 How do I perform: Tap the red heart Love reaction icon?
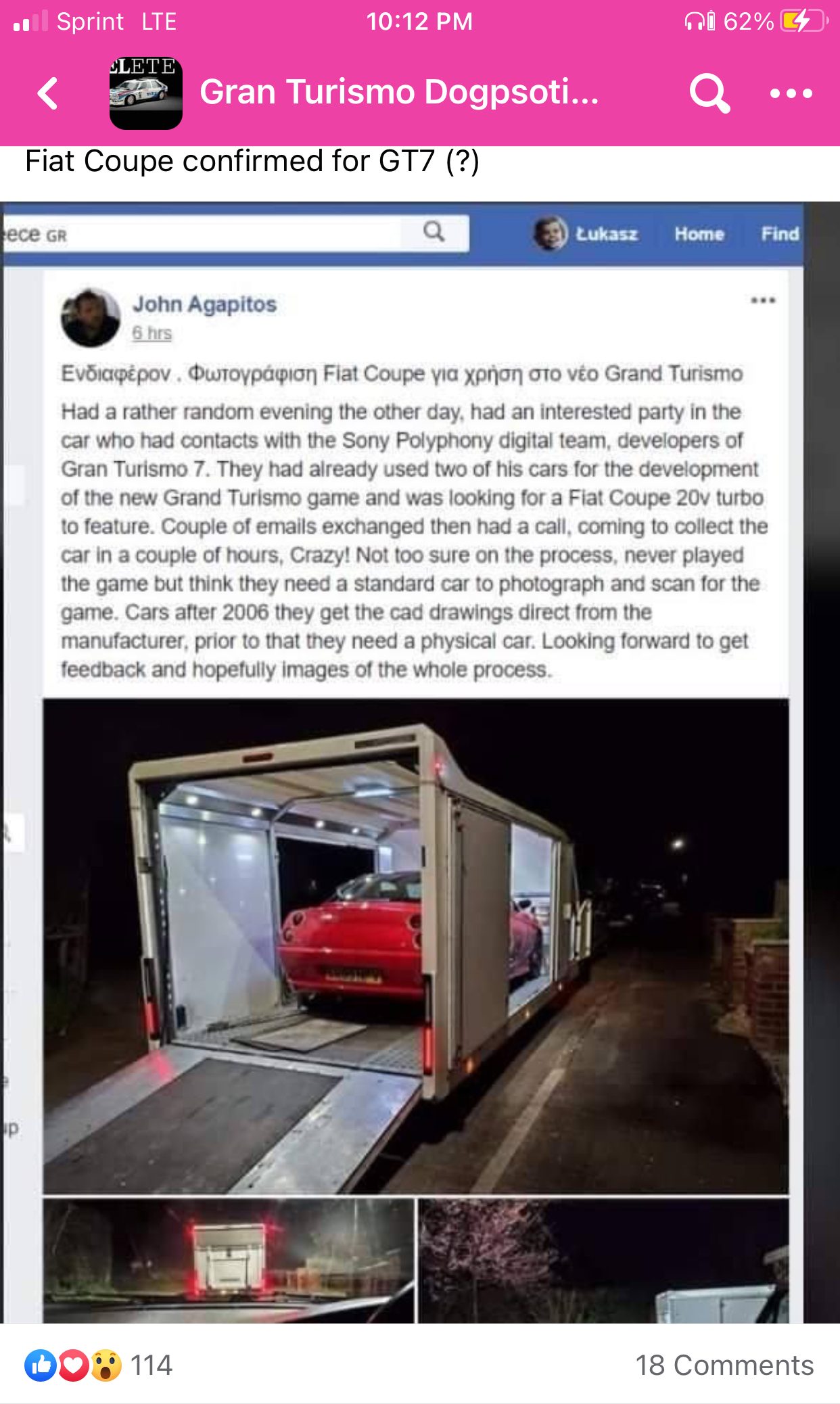click(73, 1365)
